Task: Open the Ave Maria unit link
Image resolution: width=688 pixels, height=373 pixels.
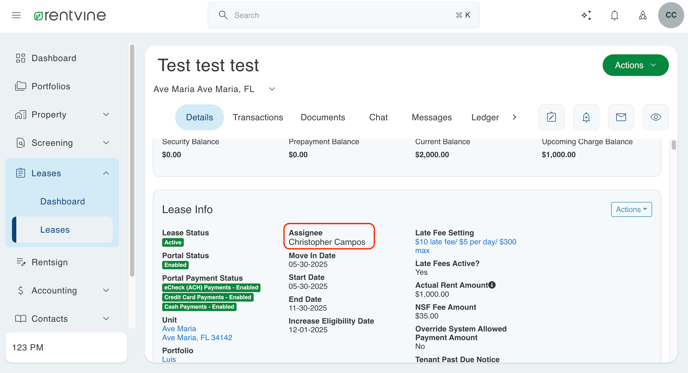Action: [x=179, y=329]
